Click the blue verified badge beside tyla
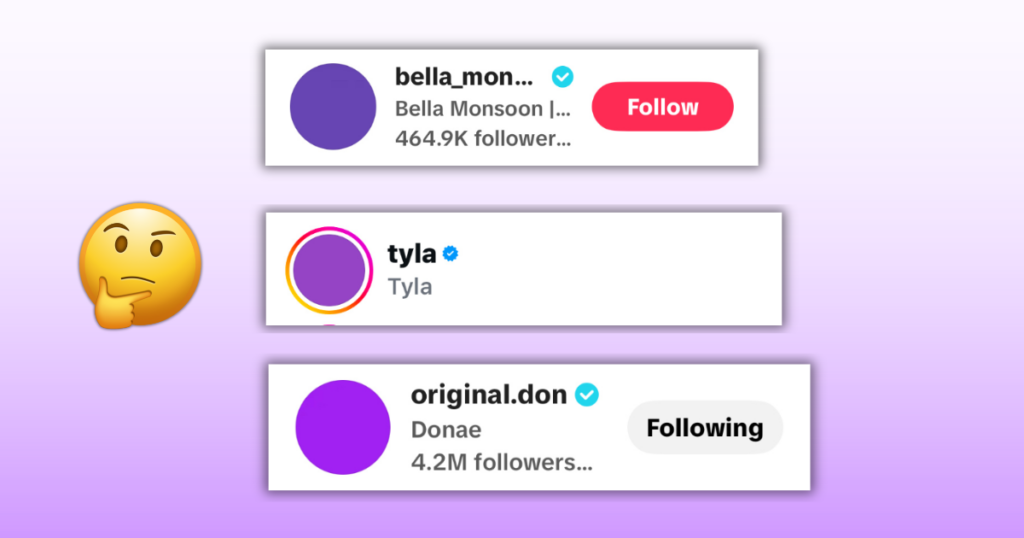This screenshot has width=1024, height=538. pos(451,254)
